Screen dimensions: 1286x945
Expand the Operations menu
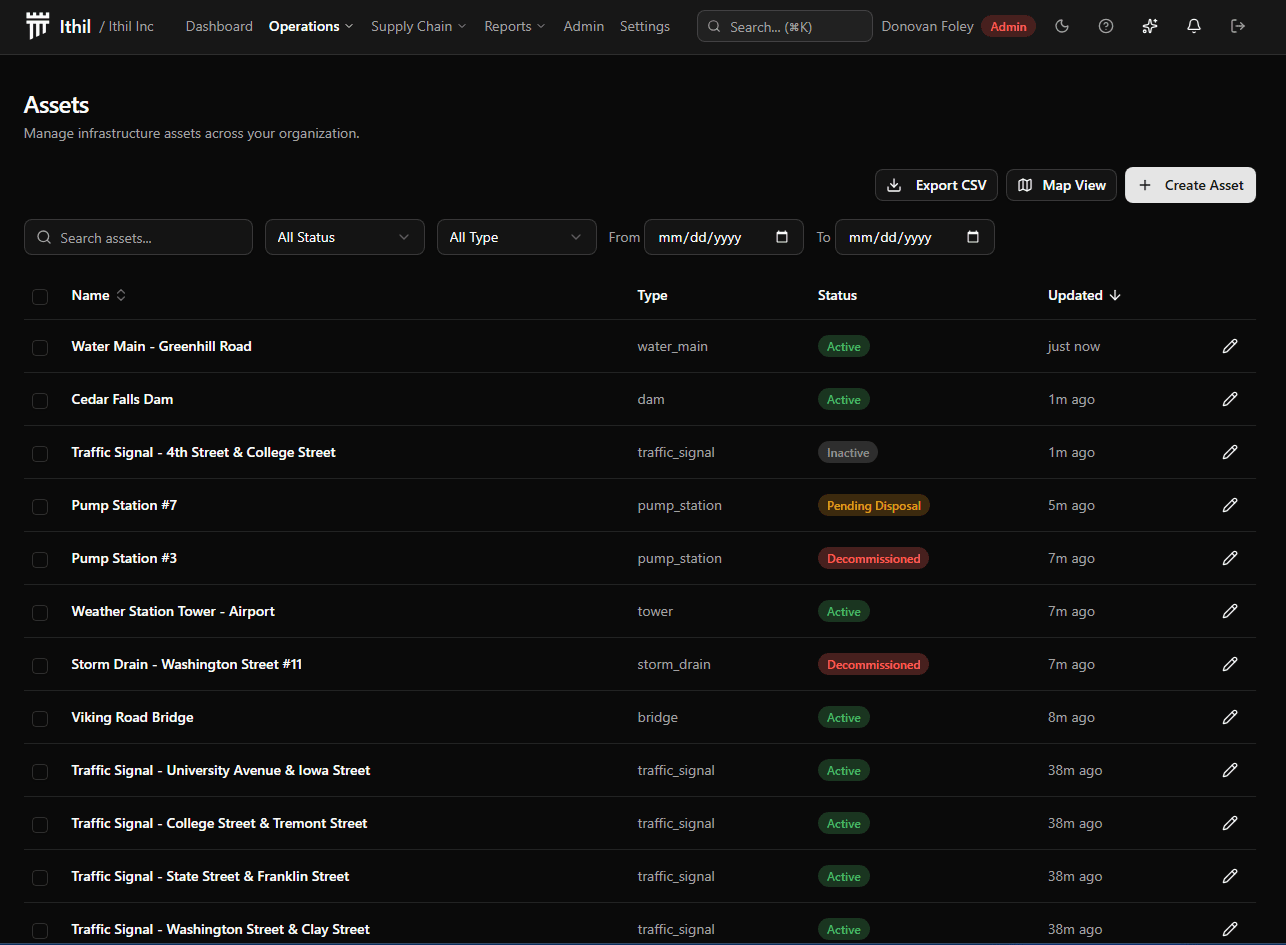point(311,26)
